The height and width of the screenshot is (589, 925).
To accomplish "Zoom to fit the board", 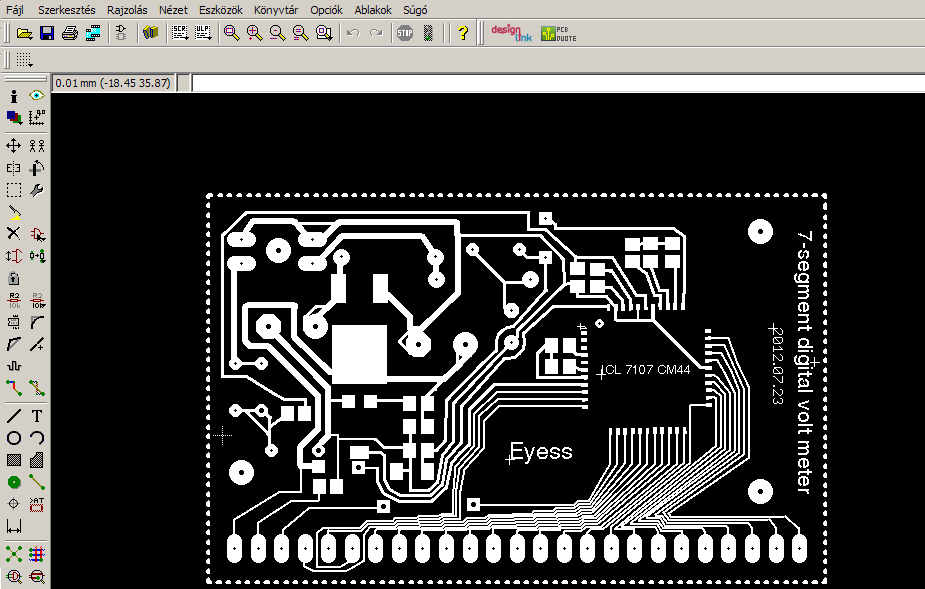I will coord(232,33).
